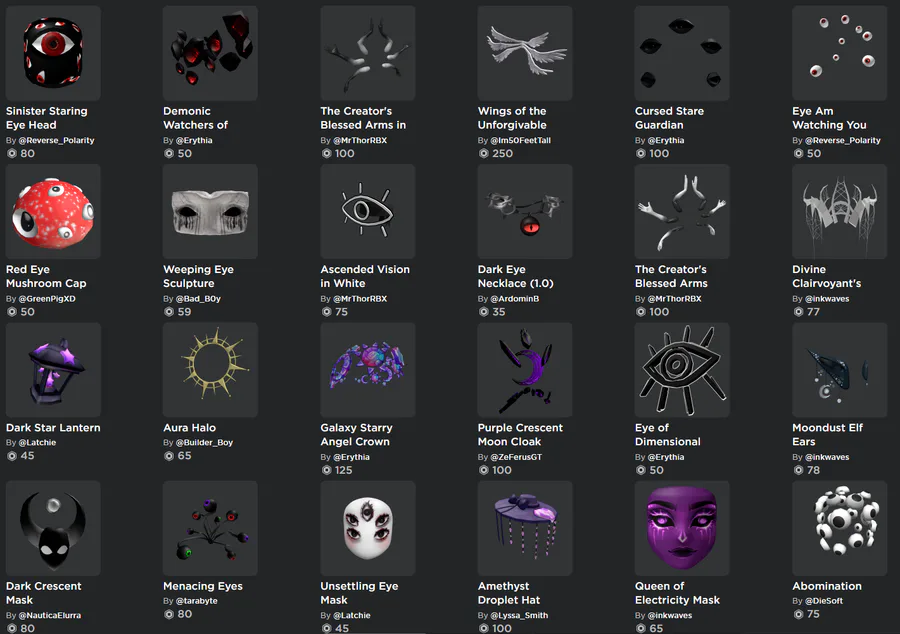Screen dimensions: 900x634
Task: Open the Moondust Elf Ears title link
Action: click(x=827, y=434)
